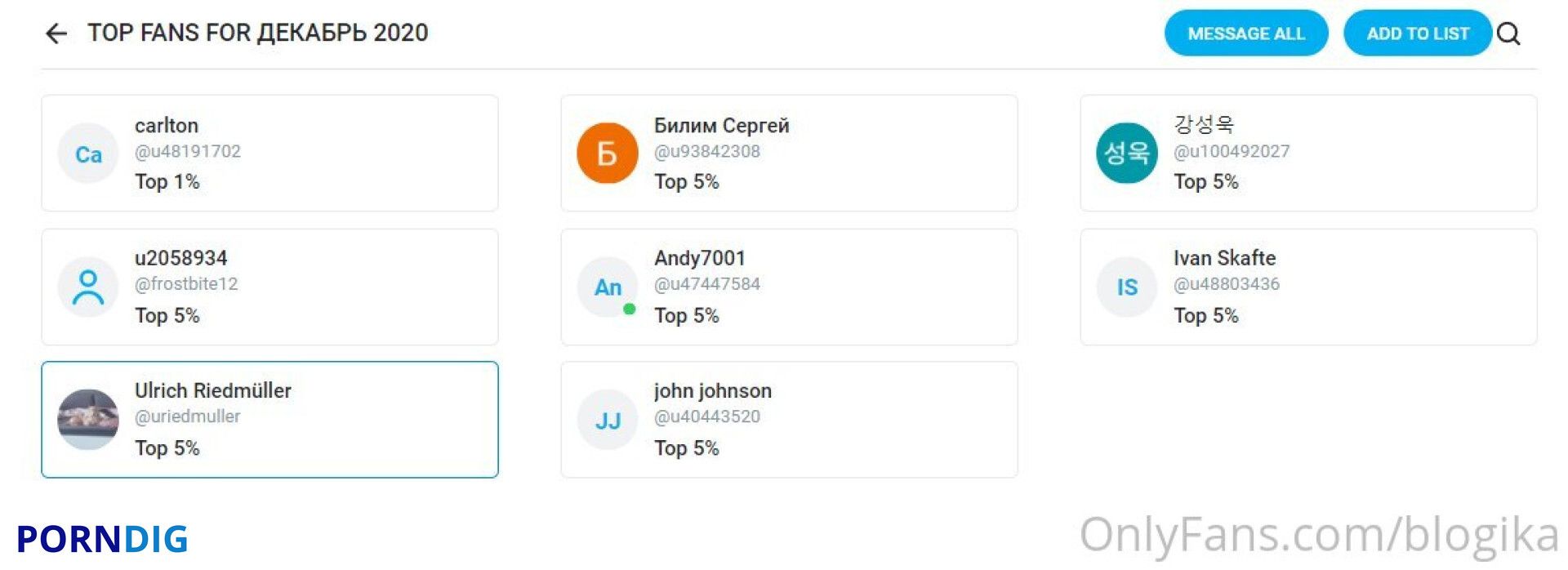
Task: Open search with the magnifier icon
Action: coord(1508,33)
